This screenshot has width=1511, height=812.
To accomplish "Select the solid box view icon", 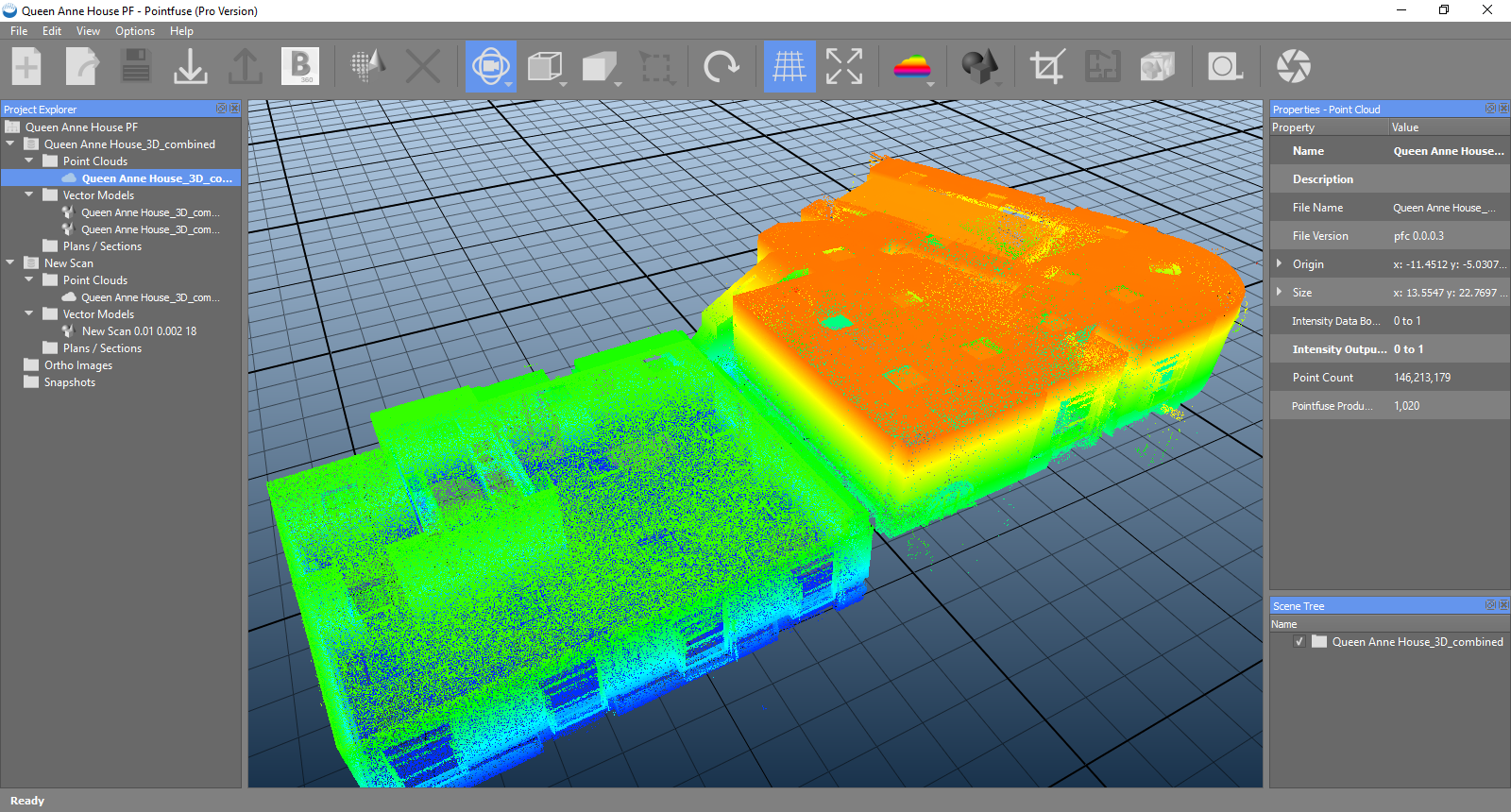I will click(599, 66).
